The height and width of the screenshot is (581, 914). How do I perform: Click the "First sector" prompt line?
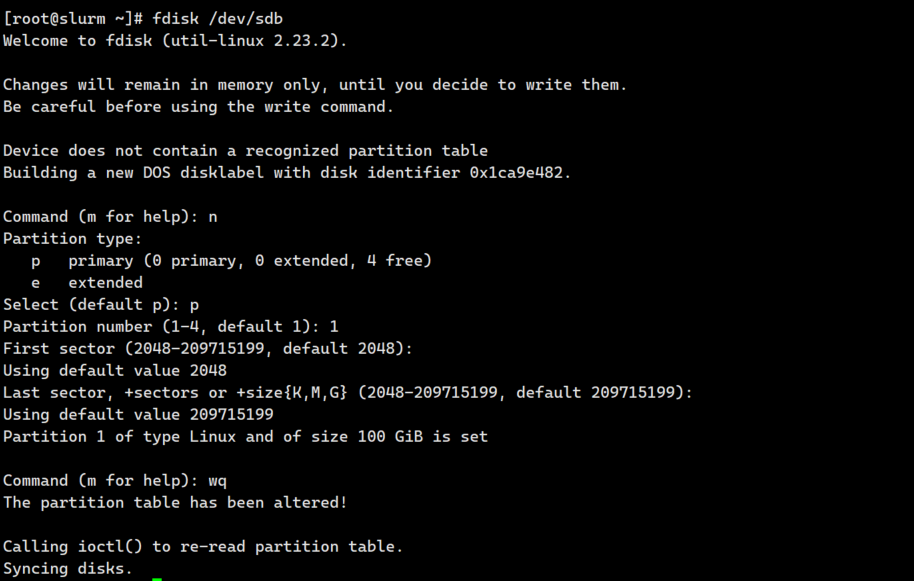(x=207, y=349)
